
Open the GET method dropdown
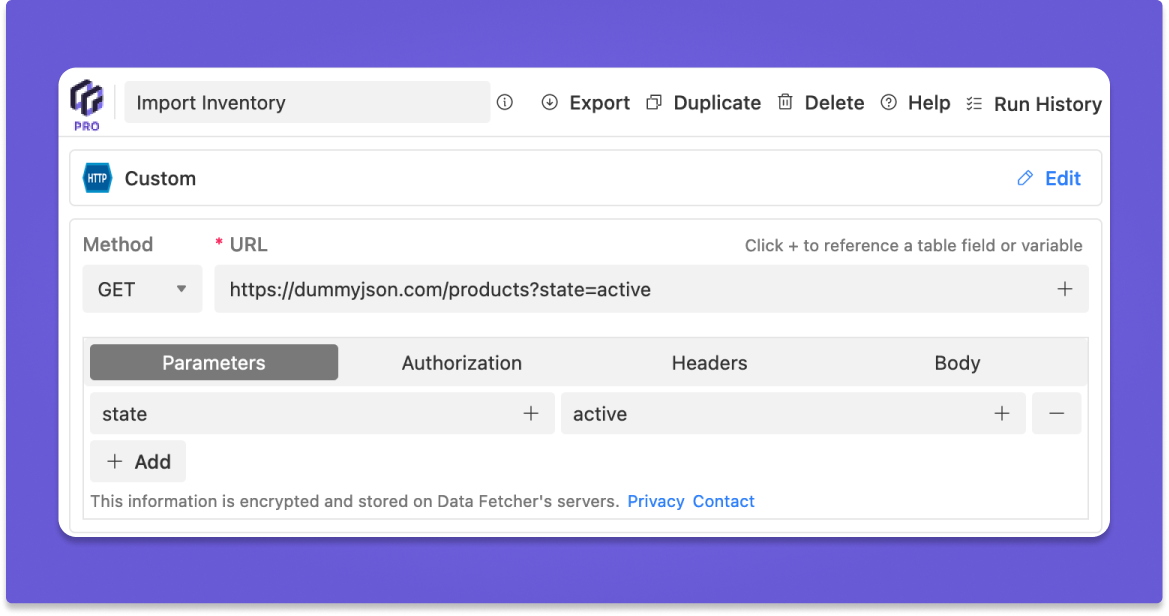tap(143, 289)
